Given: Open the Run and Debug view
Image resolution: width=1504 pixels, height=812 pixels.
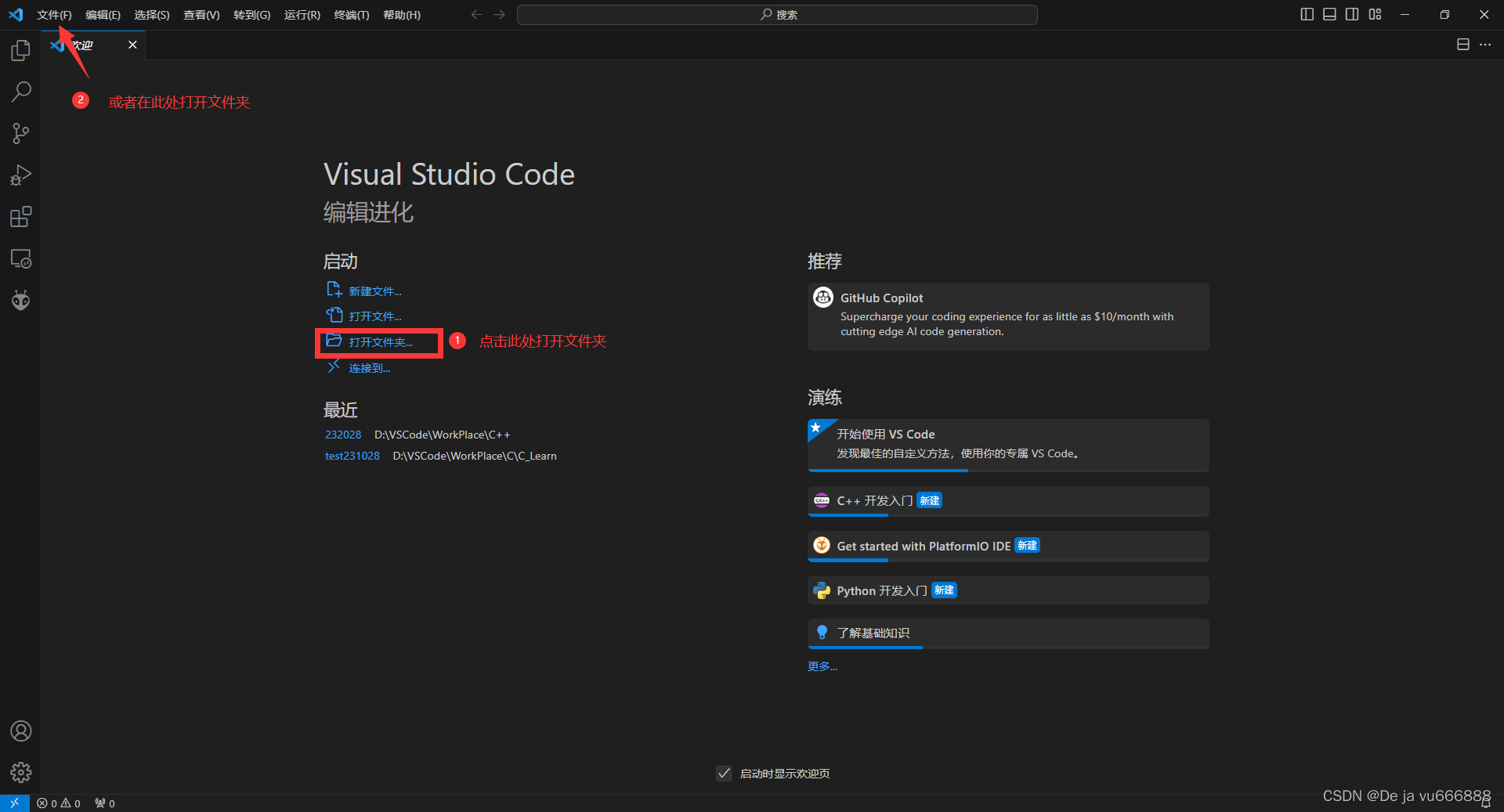Looking at the screenshot, I should click(x=21, y=175).
